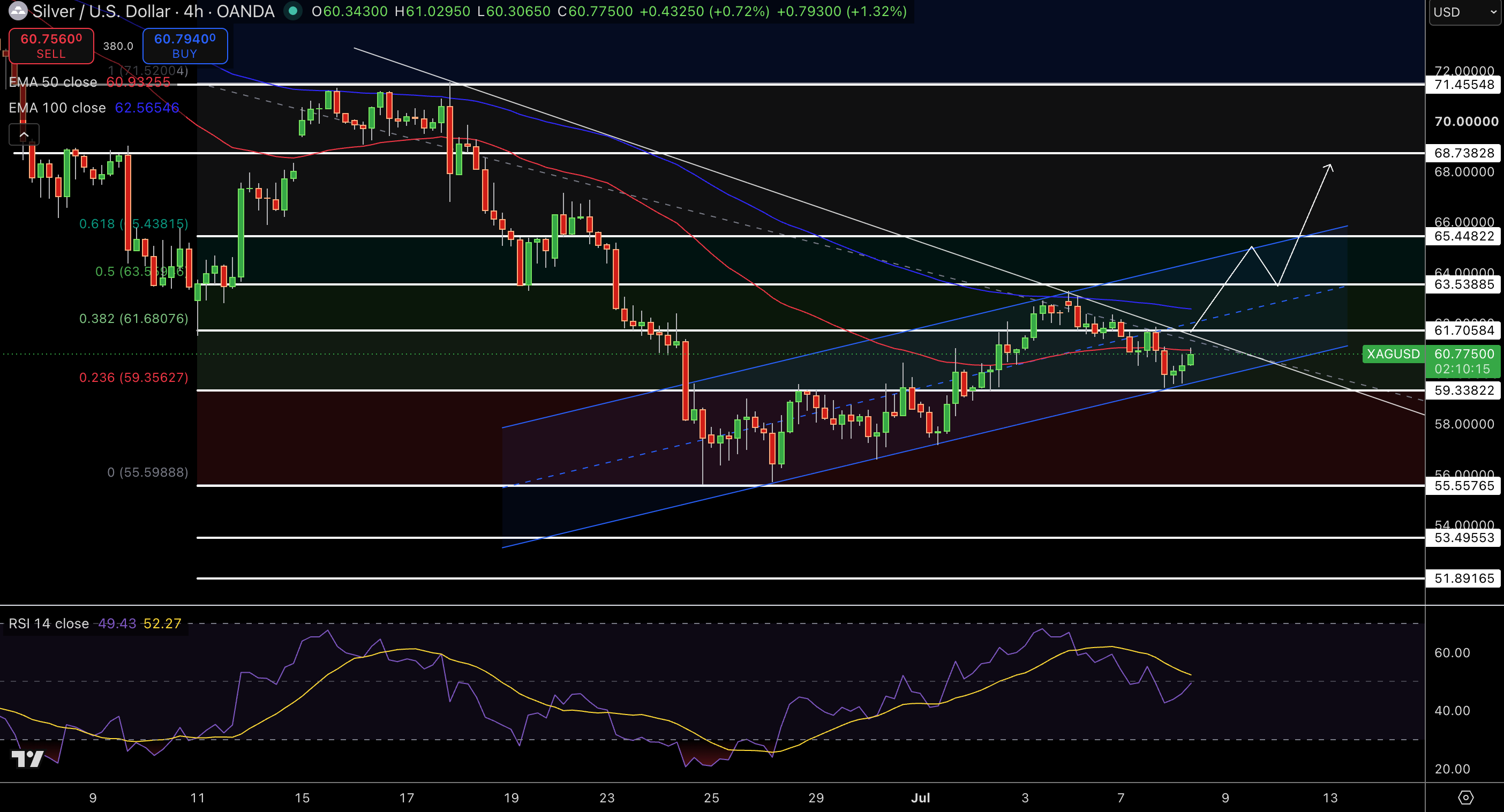This screenshot has width=1504, height=812.
Task: Click the 61.70584 price line label
Action: click(x=1464, y=330)
